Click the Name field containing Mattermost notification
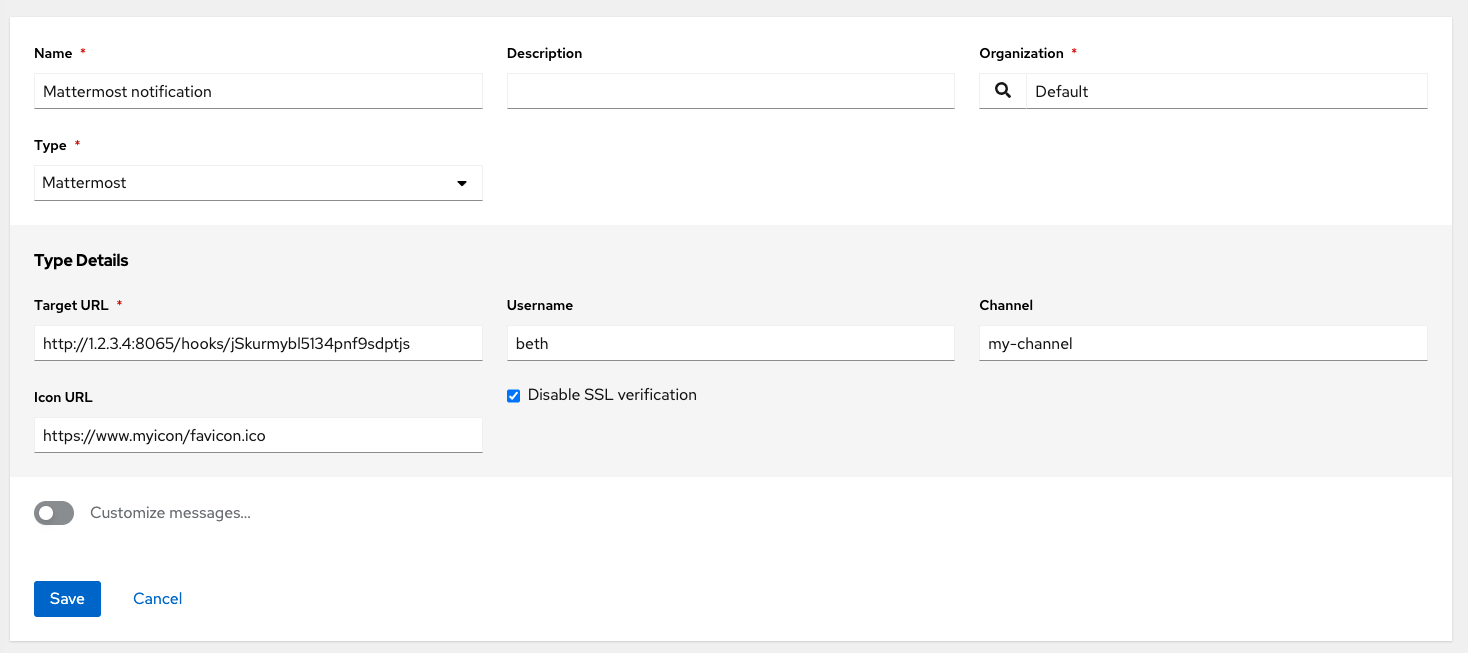This screenshot has width=1468, height=653. pos(258,91)
